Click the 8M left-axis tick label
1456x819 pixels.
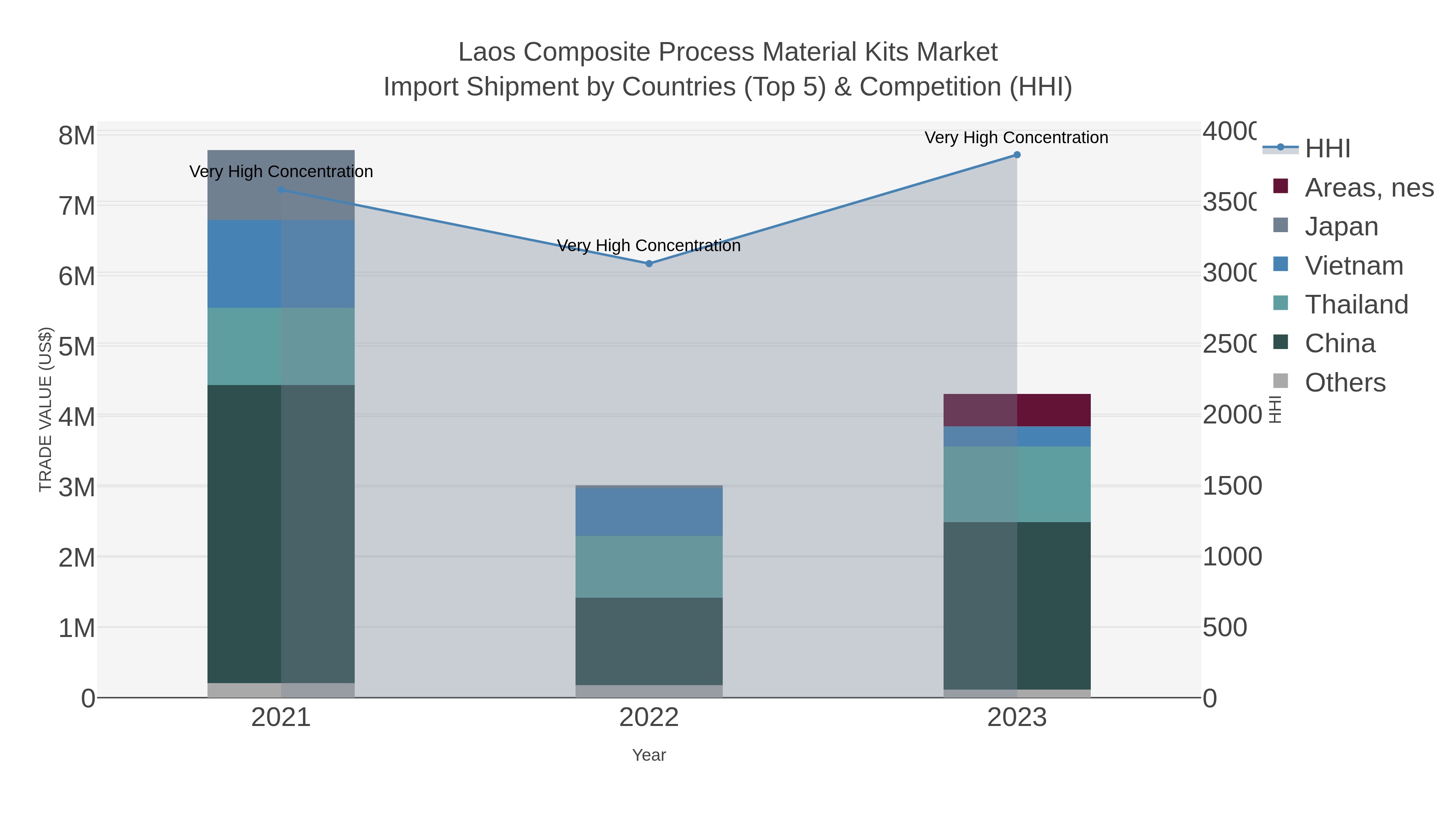[77, 135]
